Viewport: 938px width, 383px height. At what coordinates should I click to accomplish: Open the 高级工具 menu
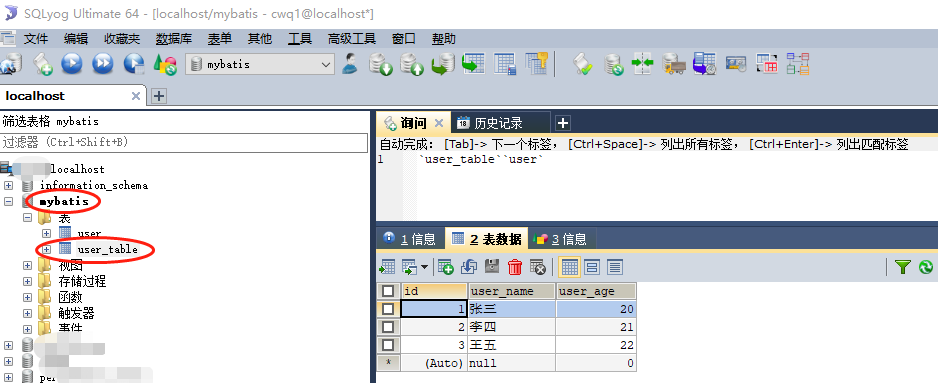tap(352, 39)
